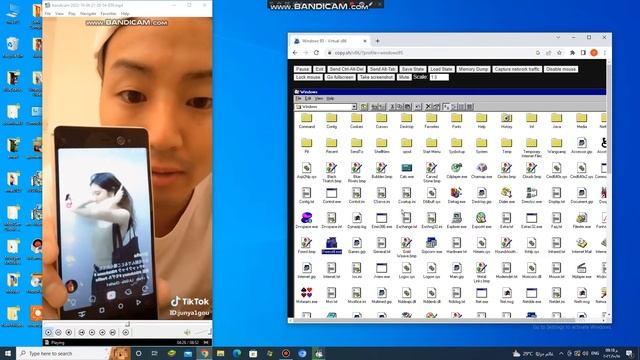Toggle the Disable mouse button
Image resolution: width=640 pixels, height=360 pixels.
[x=561, y=69]
